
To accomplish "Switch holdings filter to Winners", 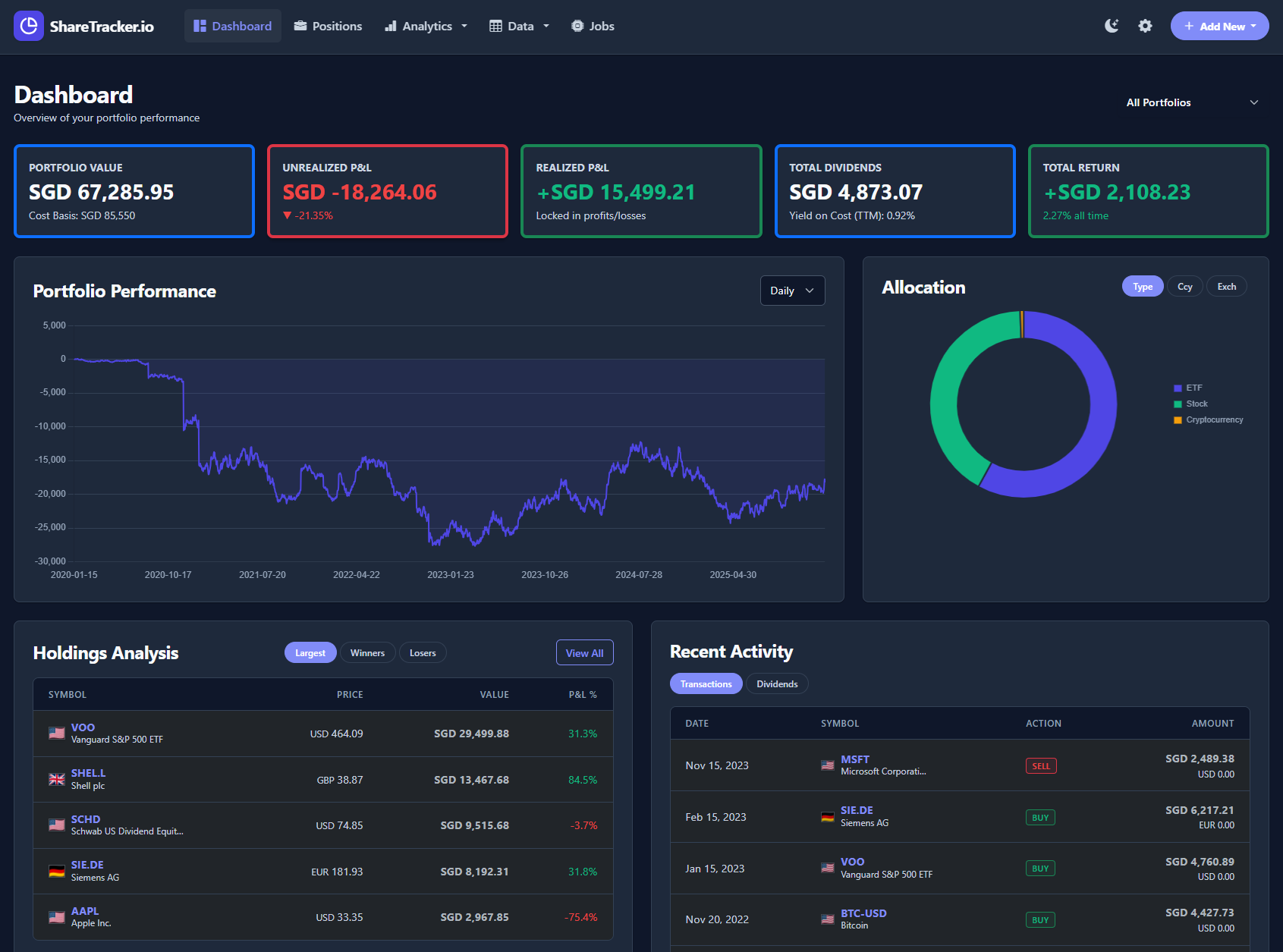I will [x=367, y=652].
